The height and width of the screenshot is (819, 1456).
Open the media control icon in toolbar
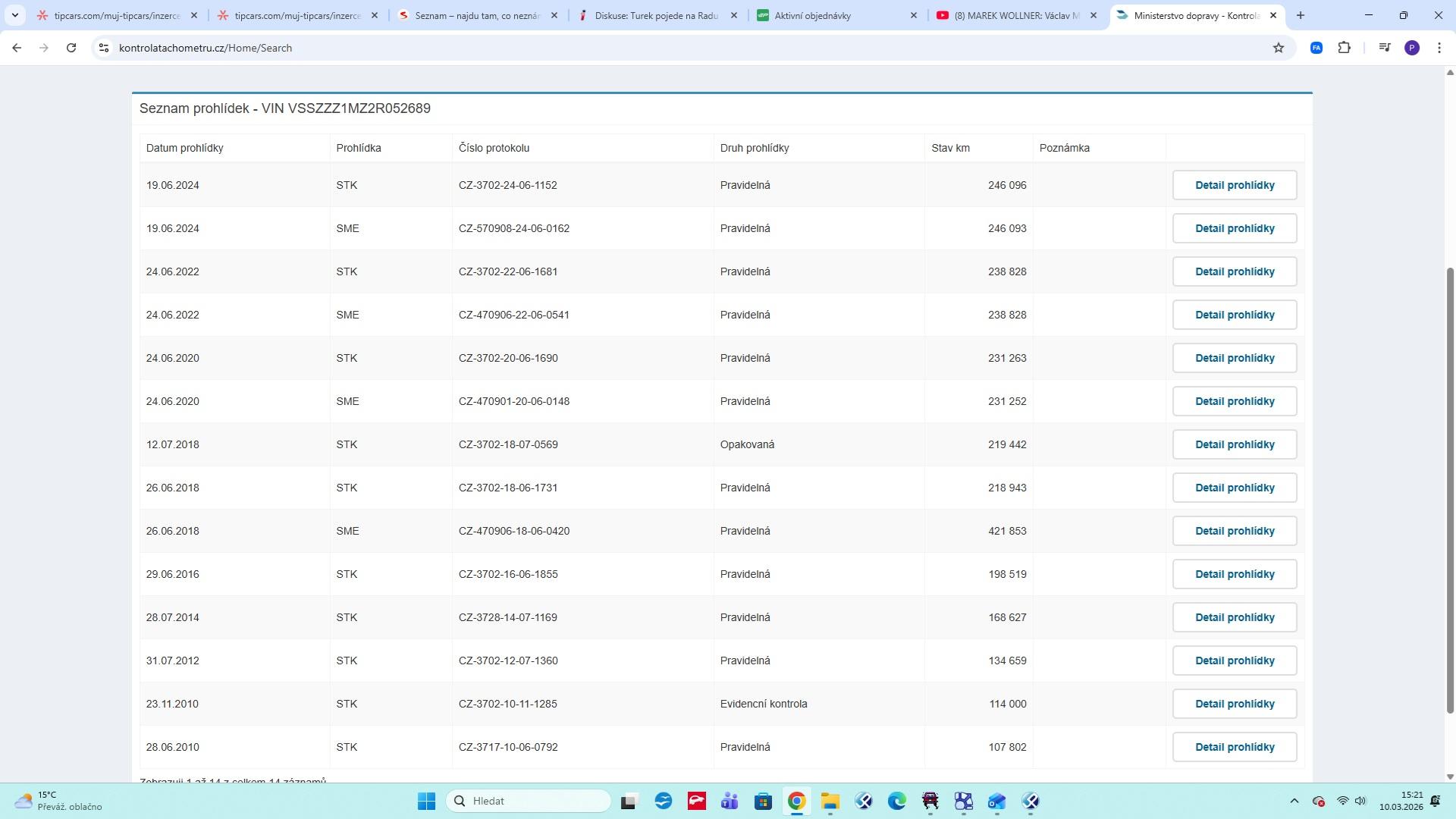click(1385, 48)
